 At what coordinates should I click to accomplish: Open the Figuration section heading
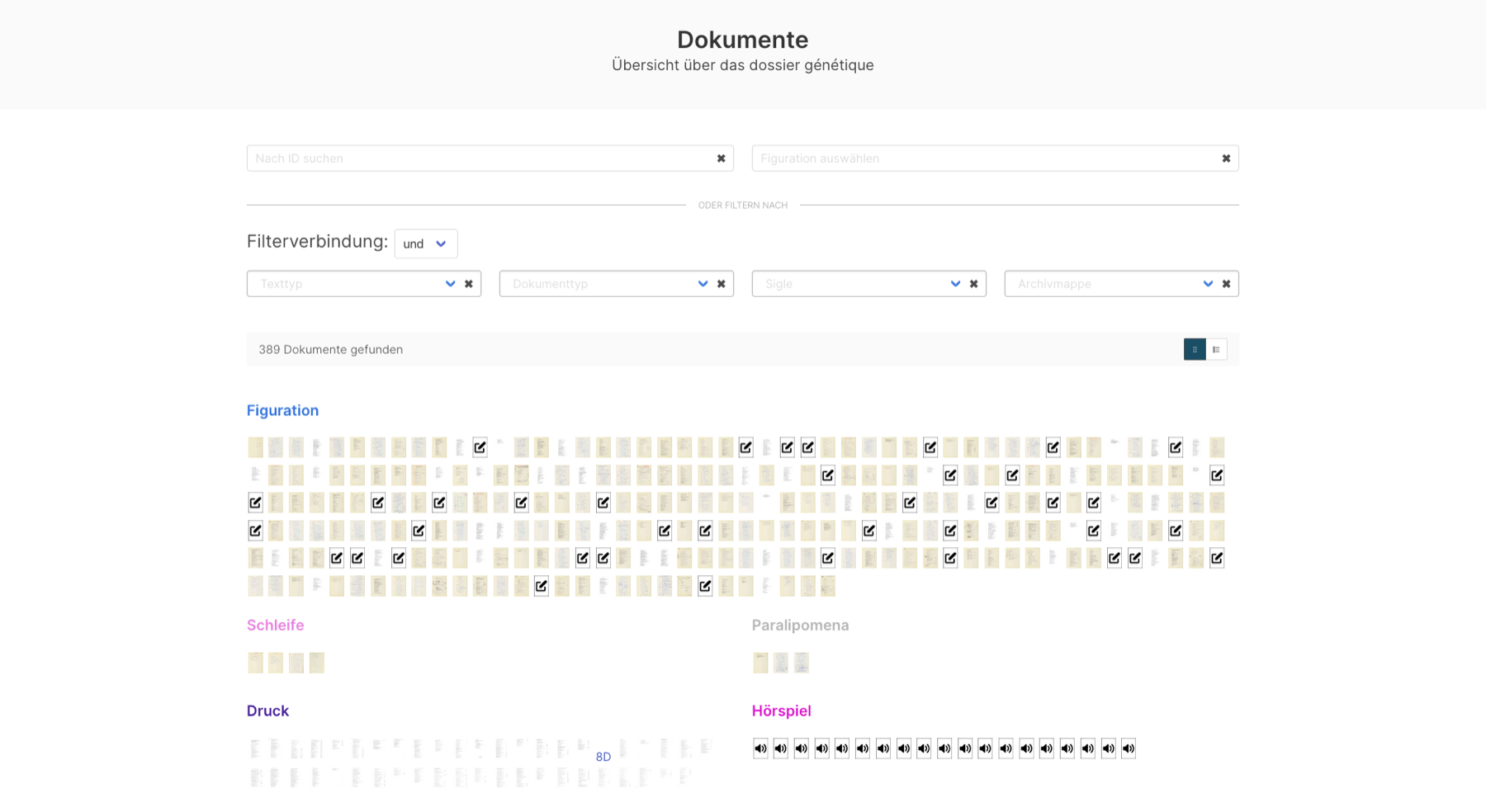282,410
